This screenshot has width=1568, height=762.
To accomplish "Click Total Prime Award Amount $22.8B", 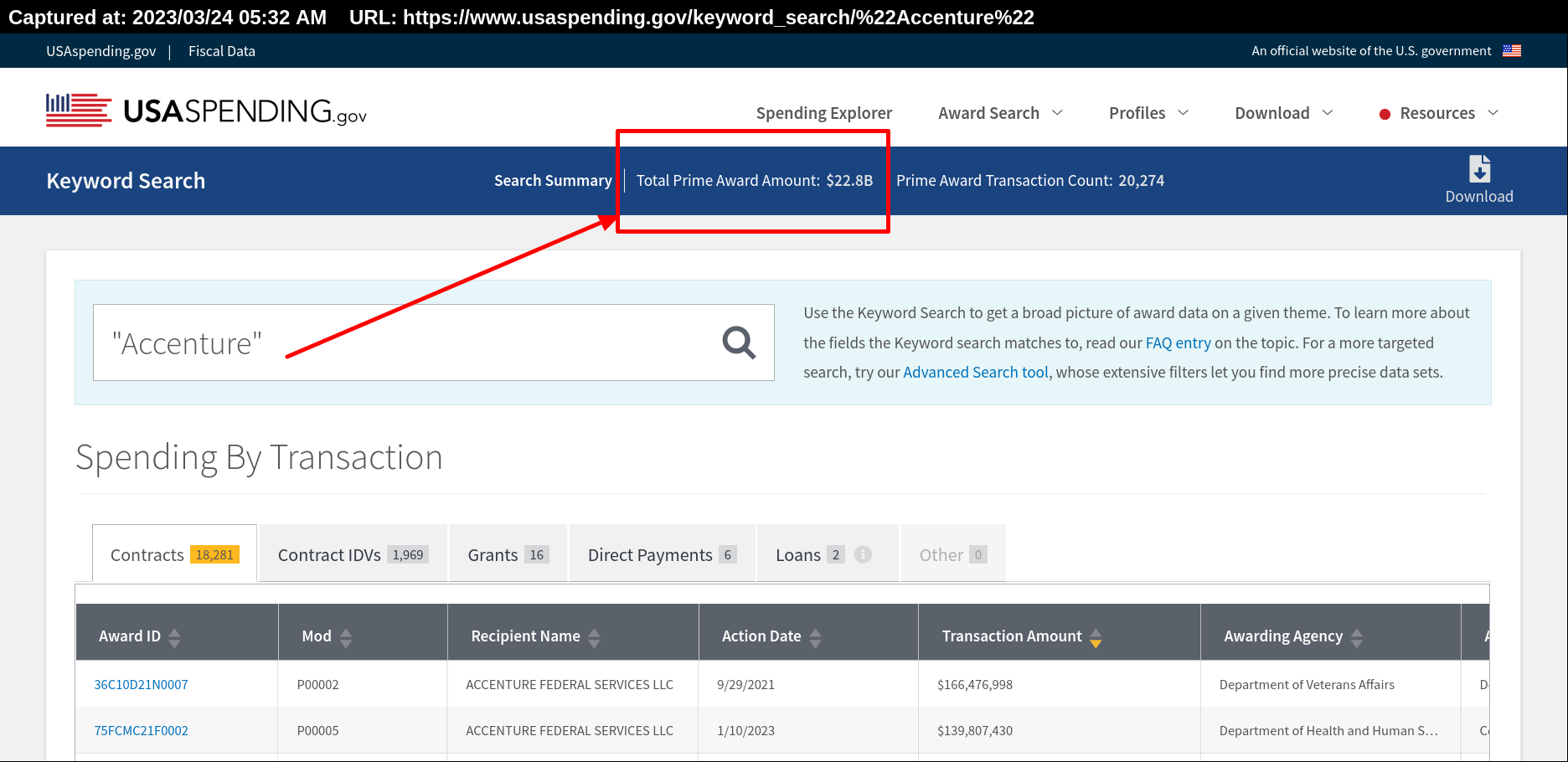I will click(x=754, y=180).
